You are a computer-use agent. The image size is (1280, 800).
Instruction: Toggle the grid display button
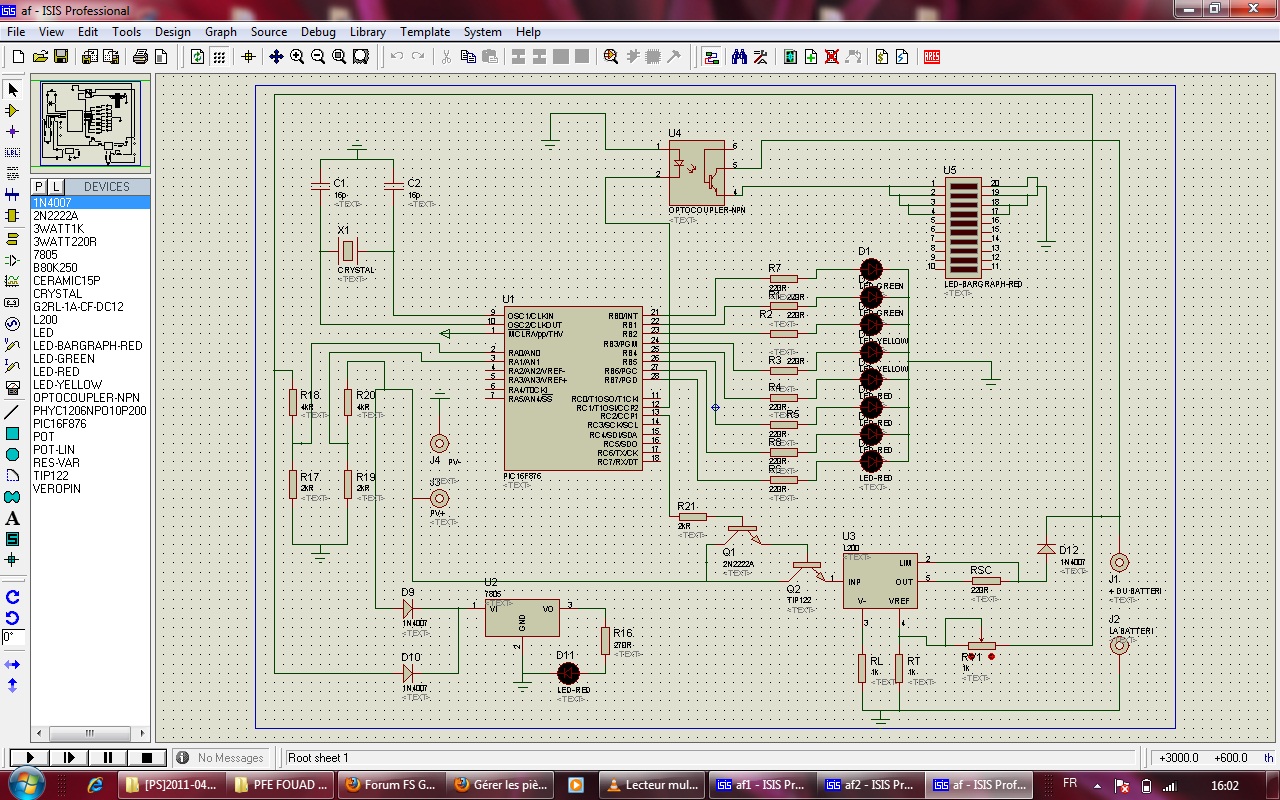pos(219,57)
